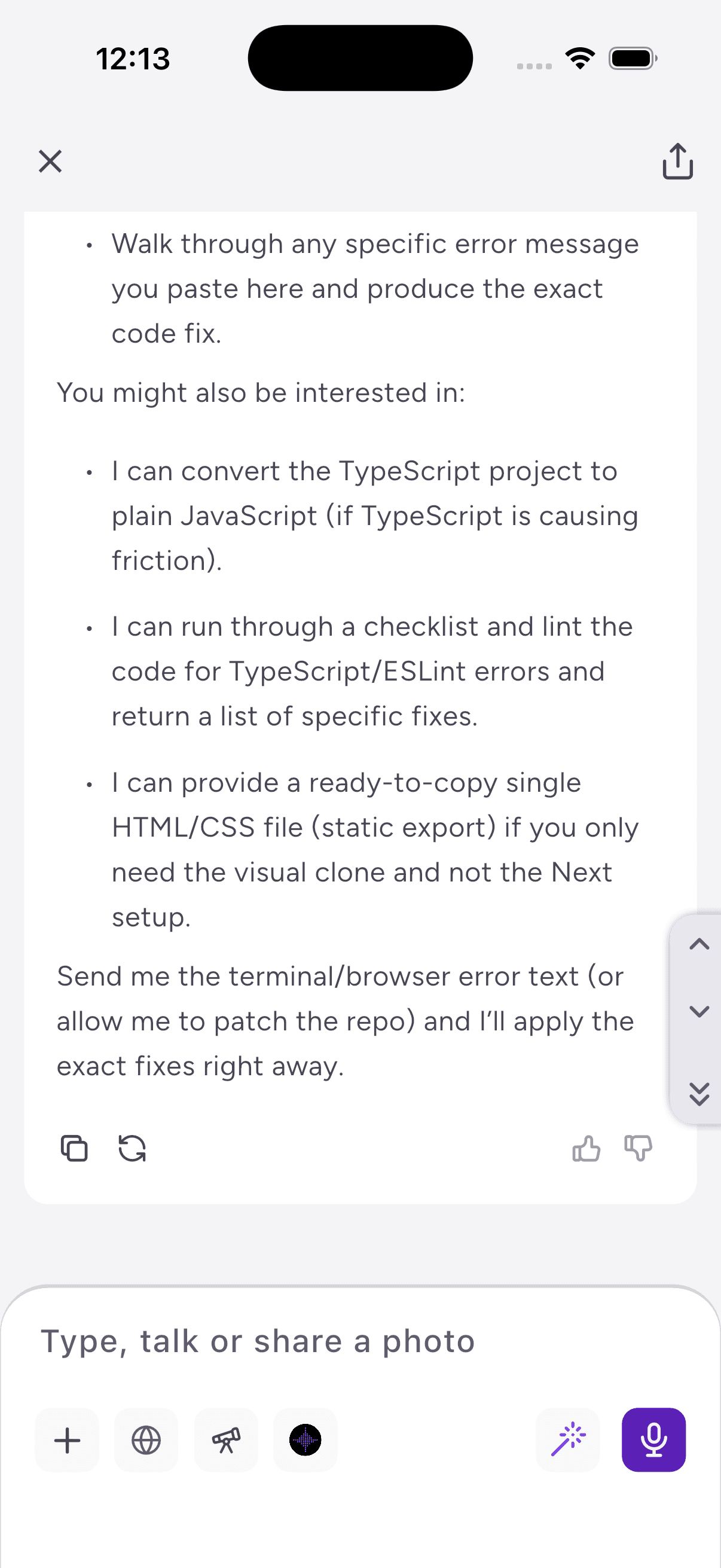Open the magic wand enhance tool
Screen dimensions: 721x1568
click(568, 1439)
